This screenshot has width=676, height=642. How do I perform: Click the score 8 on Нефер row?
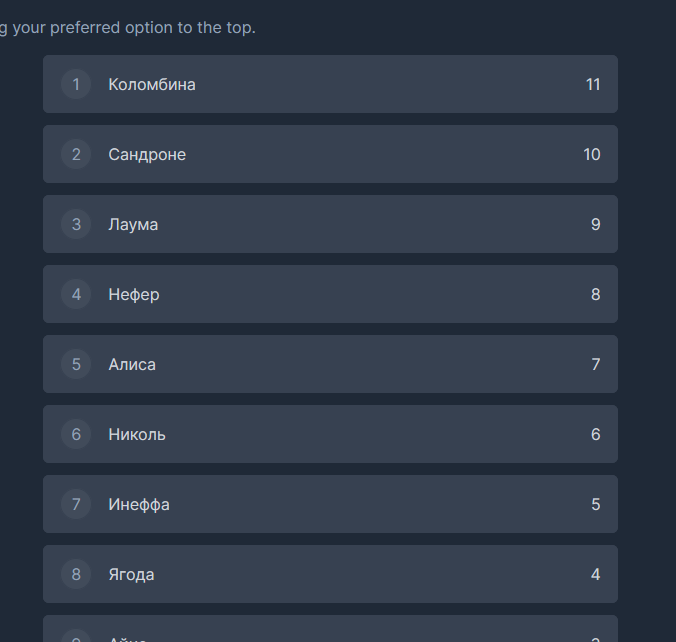coord(596,294)
